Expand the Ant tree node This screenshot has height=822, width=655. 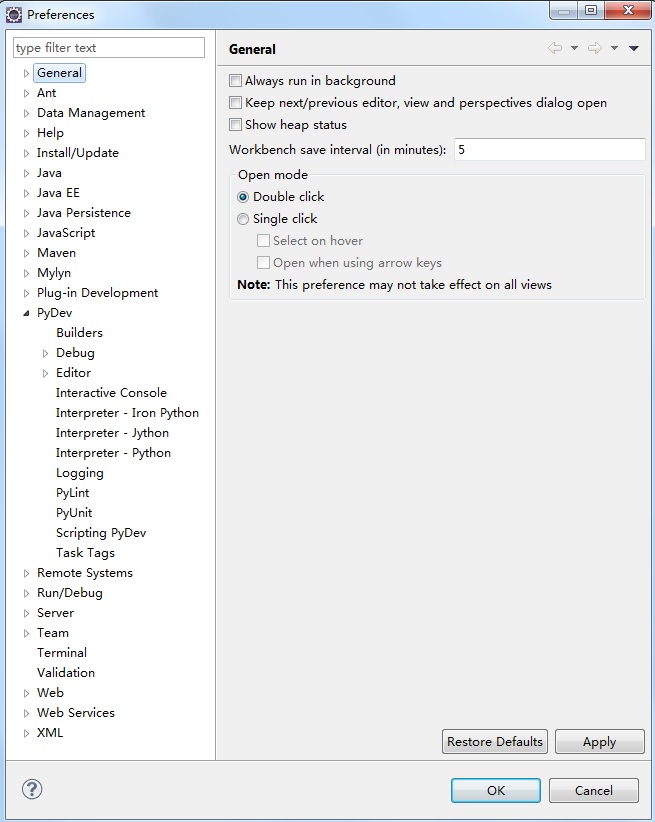pos(26,93)
